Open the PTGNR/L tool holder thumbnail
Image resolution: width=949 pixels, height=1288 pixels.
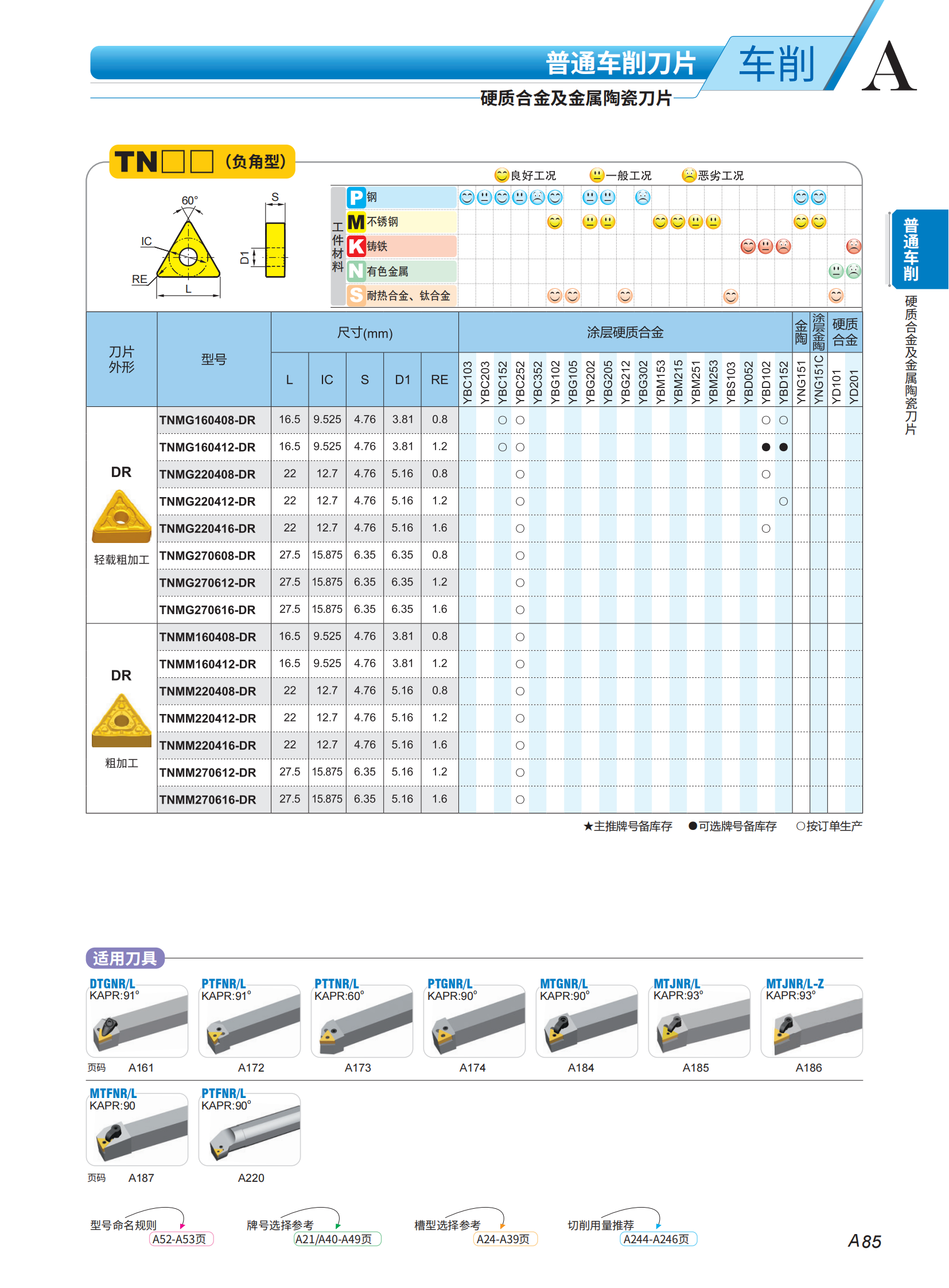pos(474,1021)
